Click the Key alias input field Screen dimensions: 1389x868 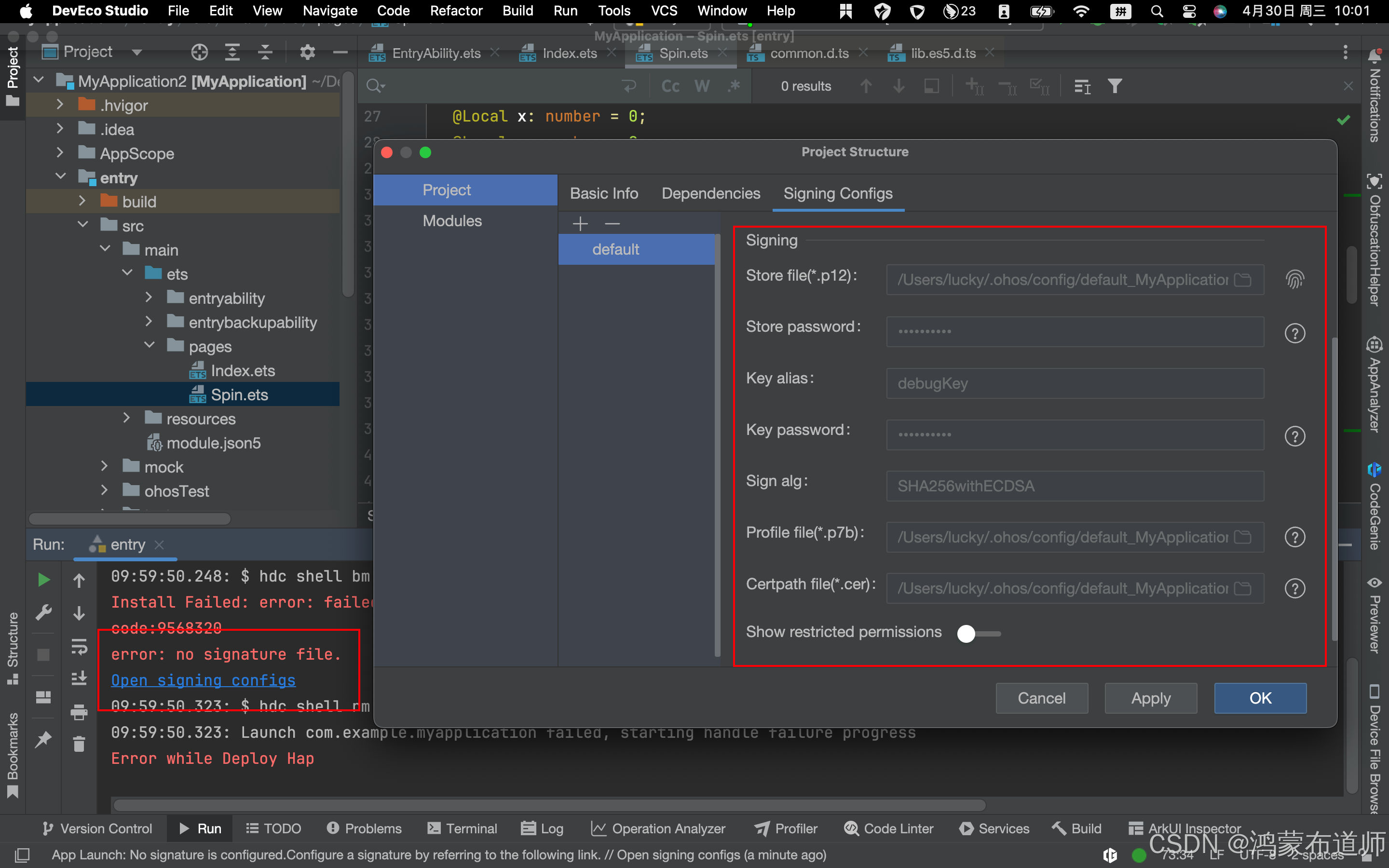coord(1075,383)
